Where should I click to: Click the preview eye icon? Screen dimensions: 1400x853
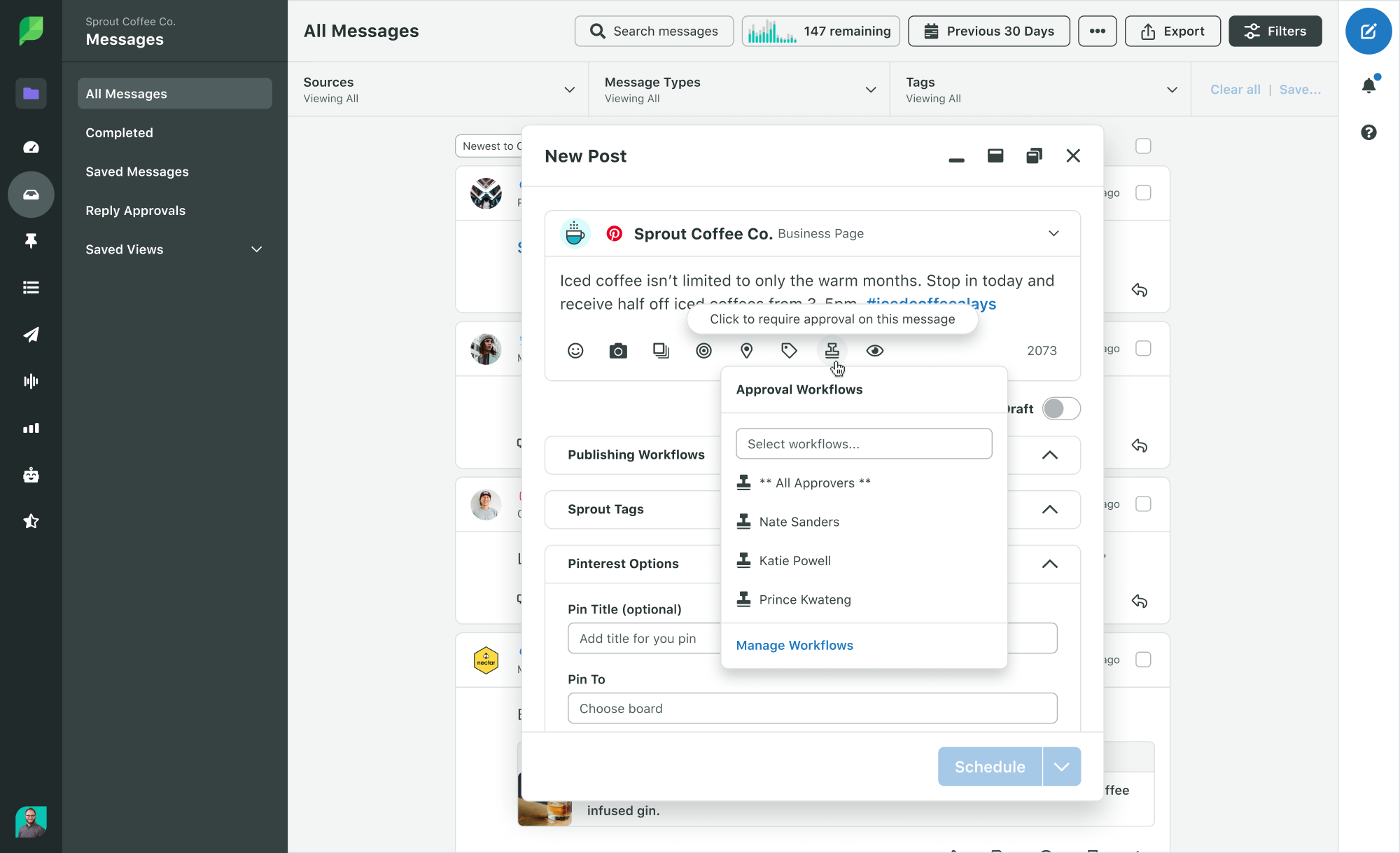[874, 351]
